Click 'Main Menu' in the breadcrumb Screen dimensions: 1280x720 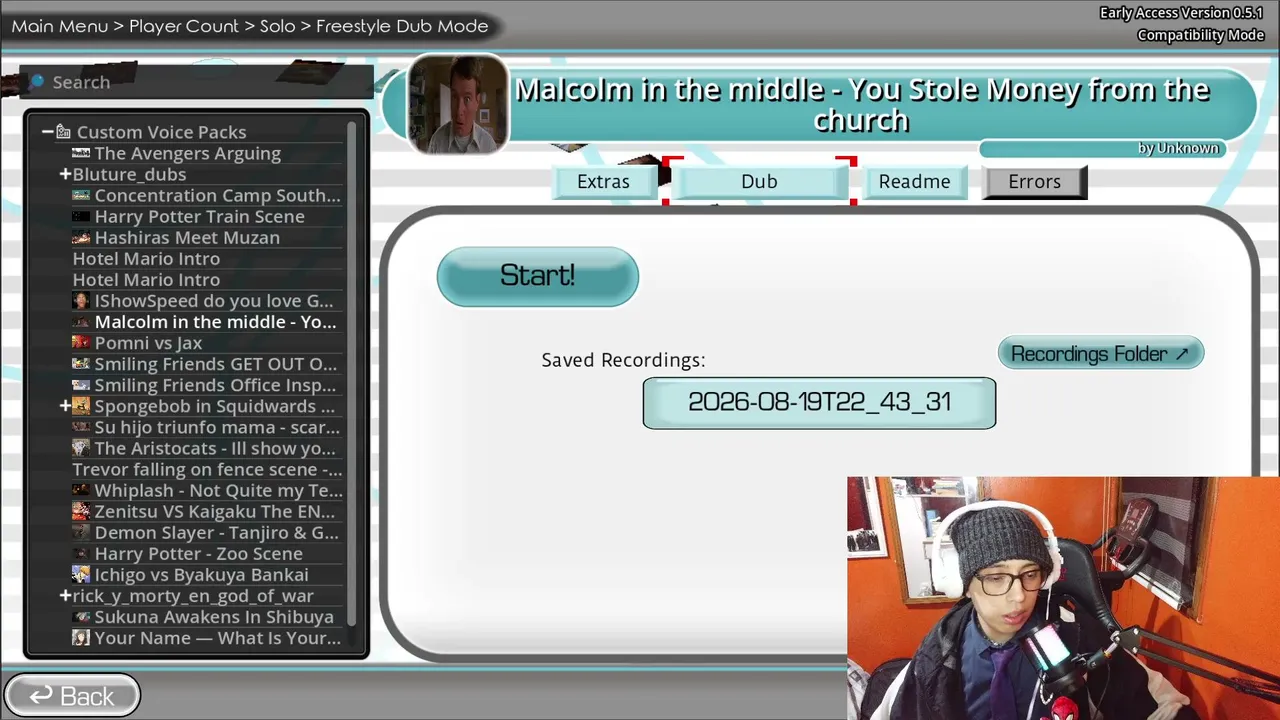(59, 26)
